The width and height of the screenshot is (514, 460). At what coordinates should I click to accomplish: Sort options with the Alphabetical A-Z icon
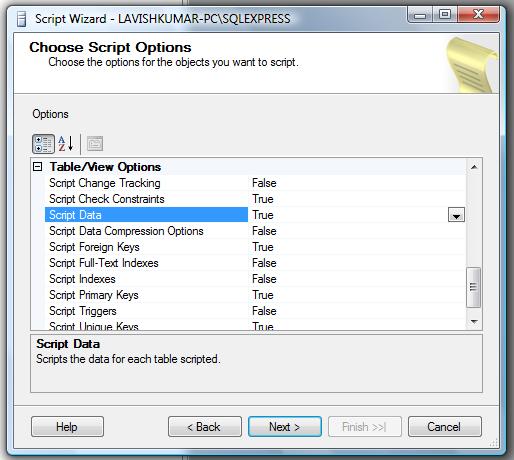coord(66,144)
